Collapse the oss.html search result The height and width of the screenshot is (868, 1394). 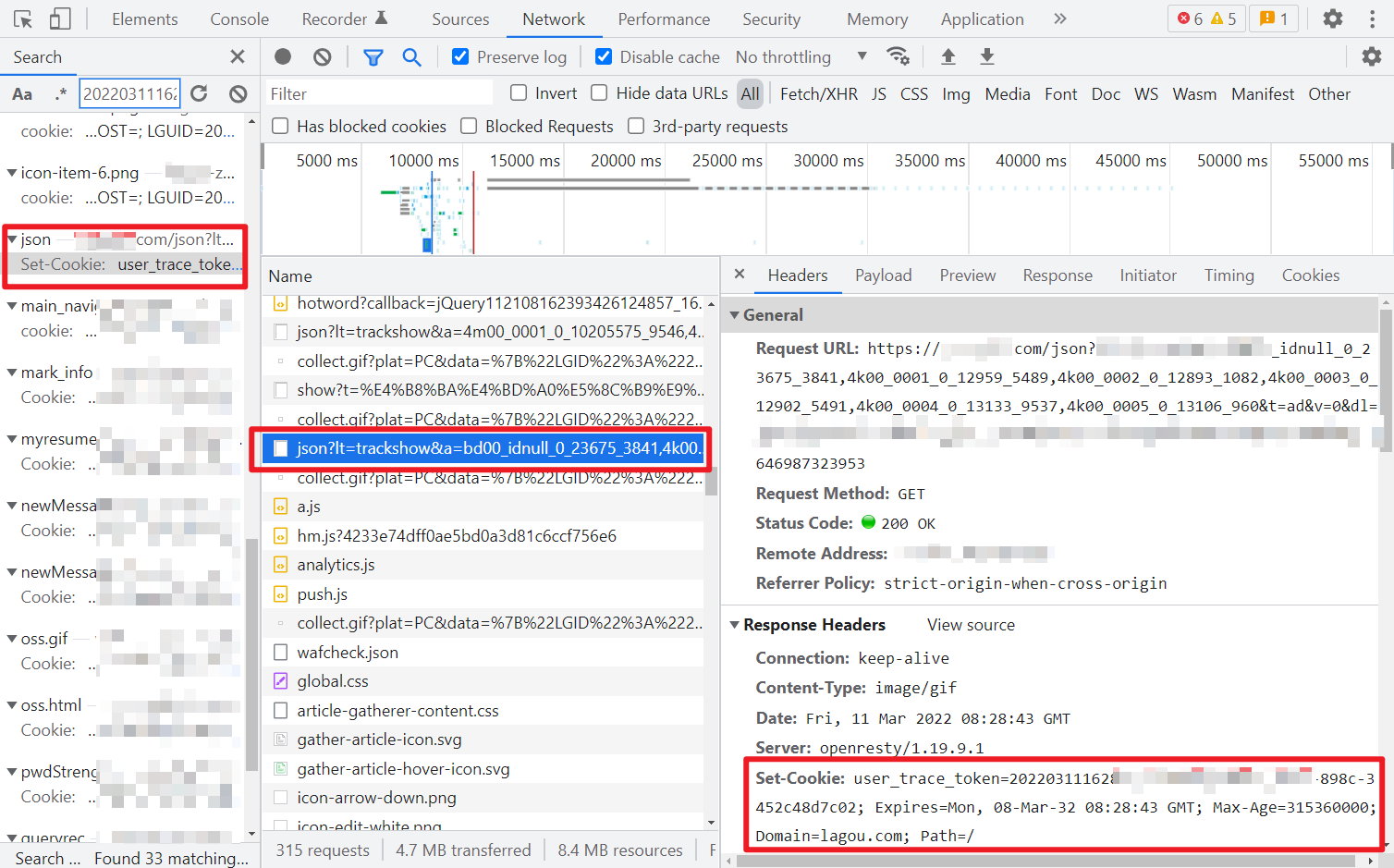[x=11, y=705]
